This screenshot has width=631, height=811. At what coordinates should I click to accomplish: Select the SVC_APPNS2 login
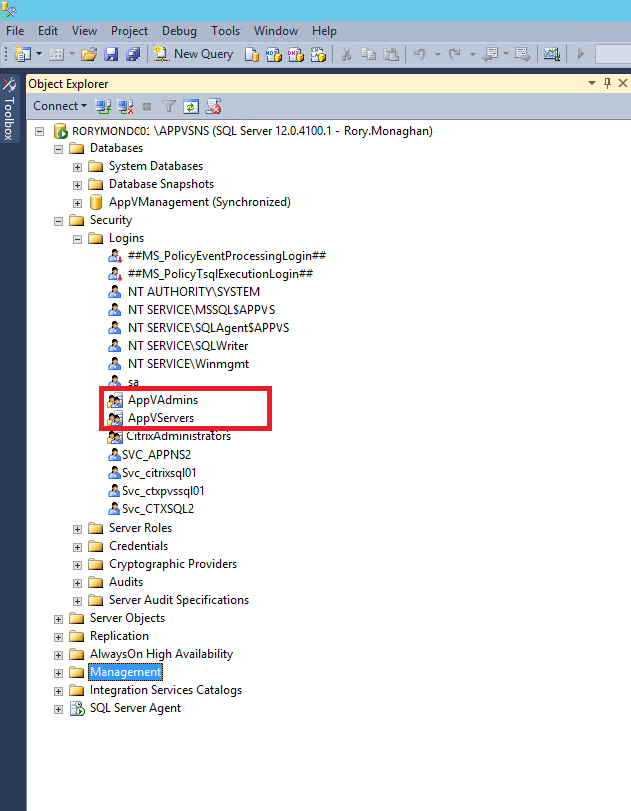[x=156, y=455]
